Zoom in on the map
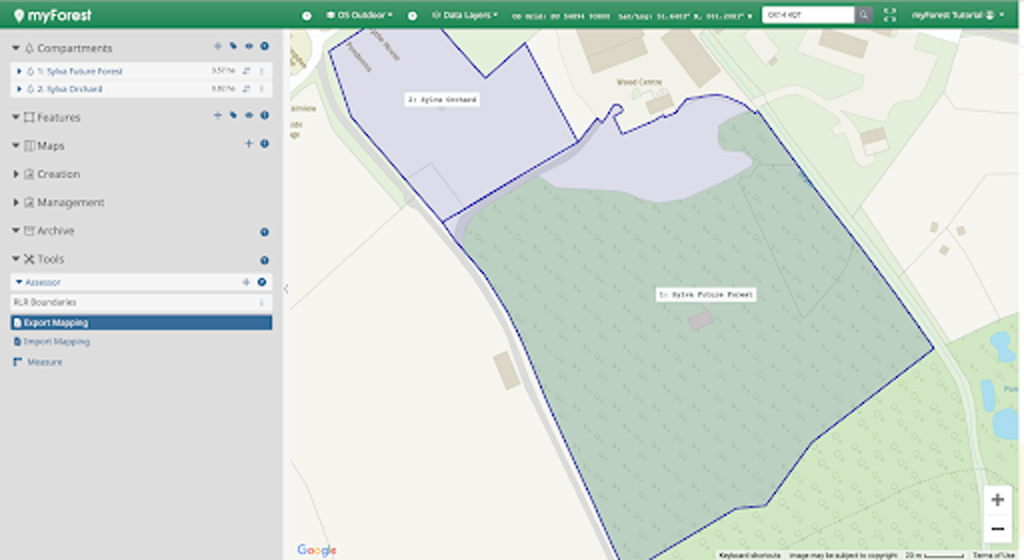This screenshot has height=560, width=1024. click(996, 500)
